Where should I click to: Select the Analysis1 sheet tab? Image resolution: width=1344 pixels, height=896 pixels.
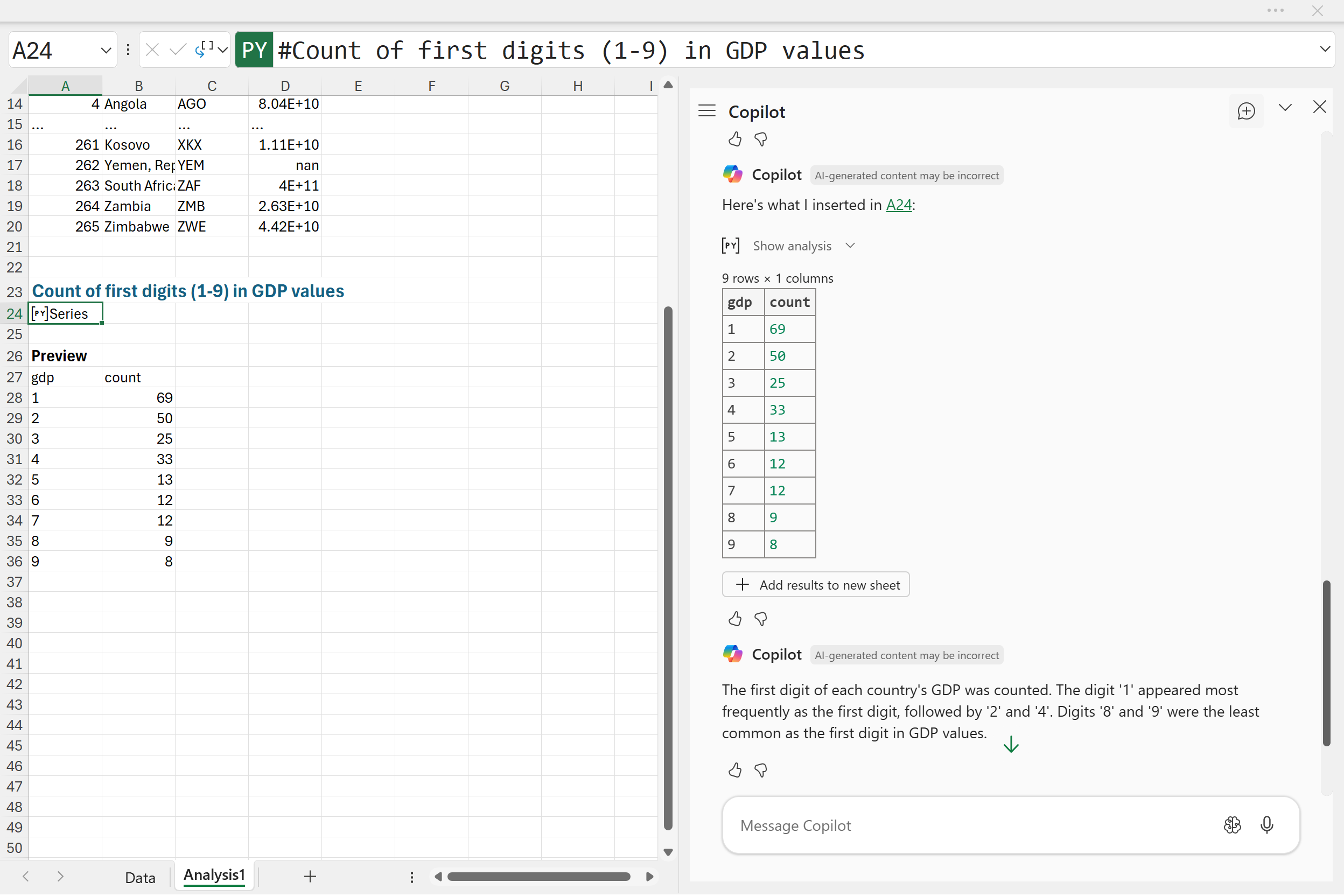(214, 876)
